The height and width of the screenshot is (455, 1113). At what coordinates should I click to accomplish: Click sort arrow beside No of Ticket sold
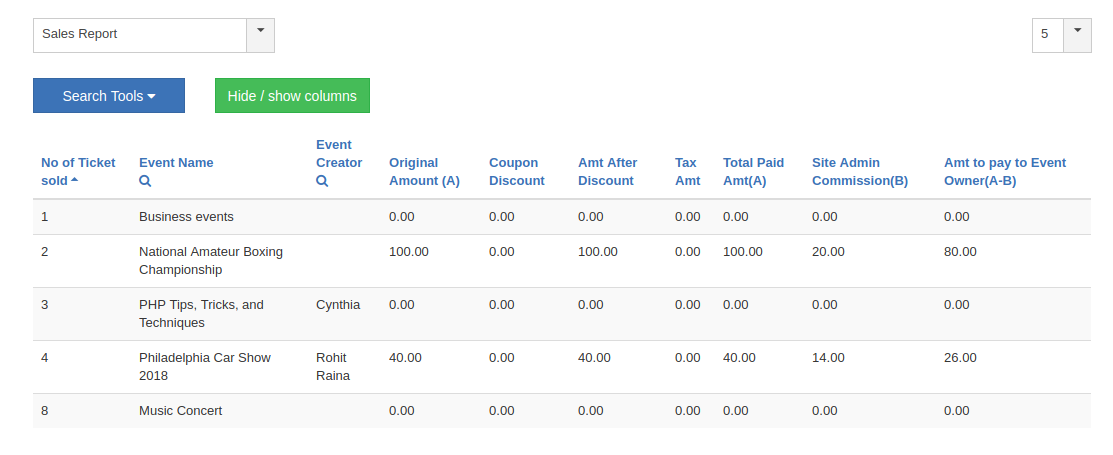coord(75,181)
